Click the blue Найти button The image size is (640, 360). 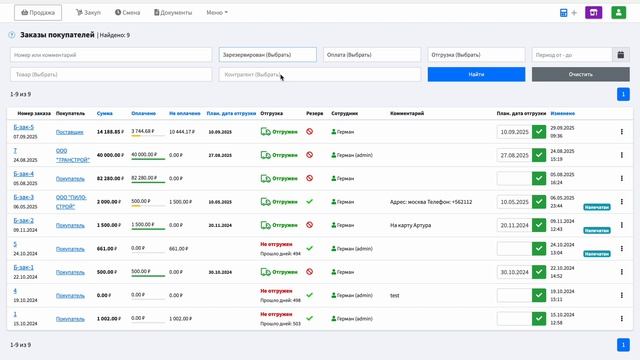point(476,74)
